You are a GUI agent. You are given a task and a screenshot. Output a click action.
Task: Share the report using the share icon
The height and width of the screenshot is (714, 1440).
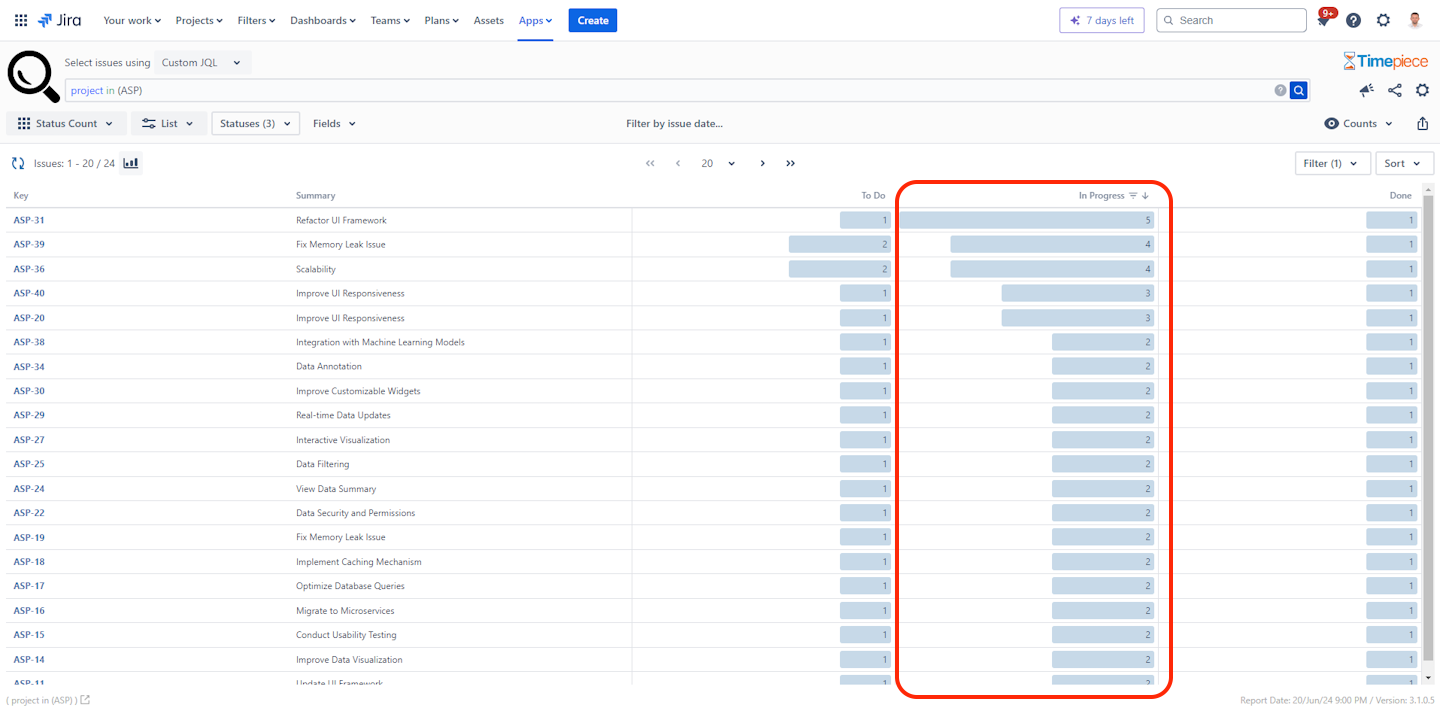coord(1394,90)
